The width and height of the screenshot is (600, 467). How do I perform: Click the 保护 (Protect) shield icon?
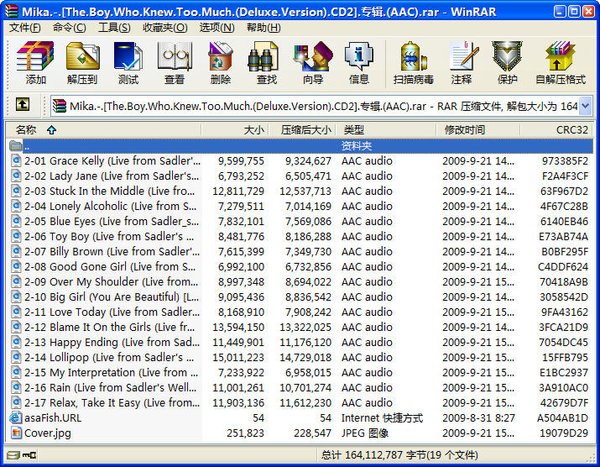click(507, 57)
